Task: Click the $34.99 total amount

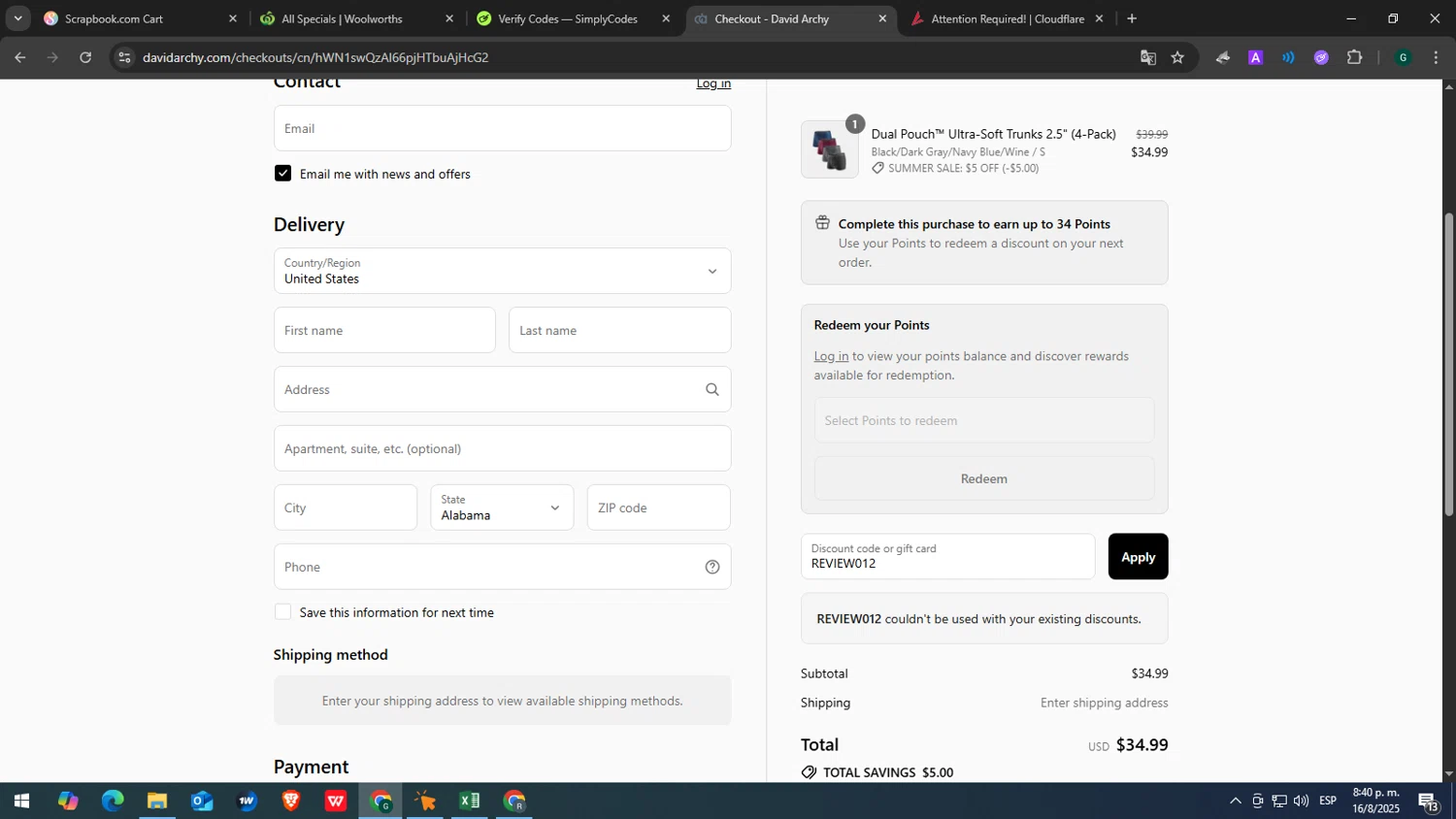Action: click(x=1142, y=745)
